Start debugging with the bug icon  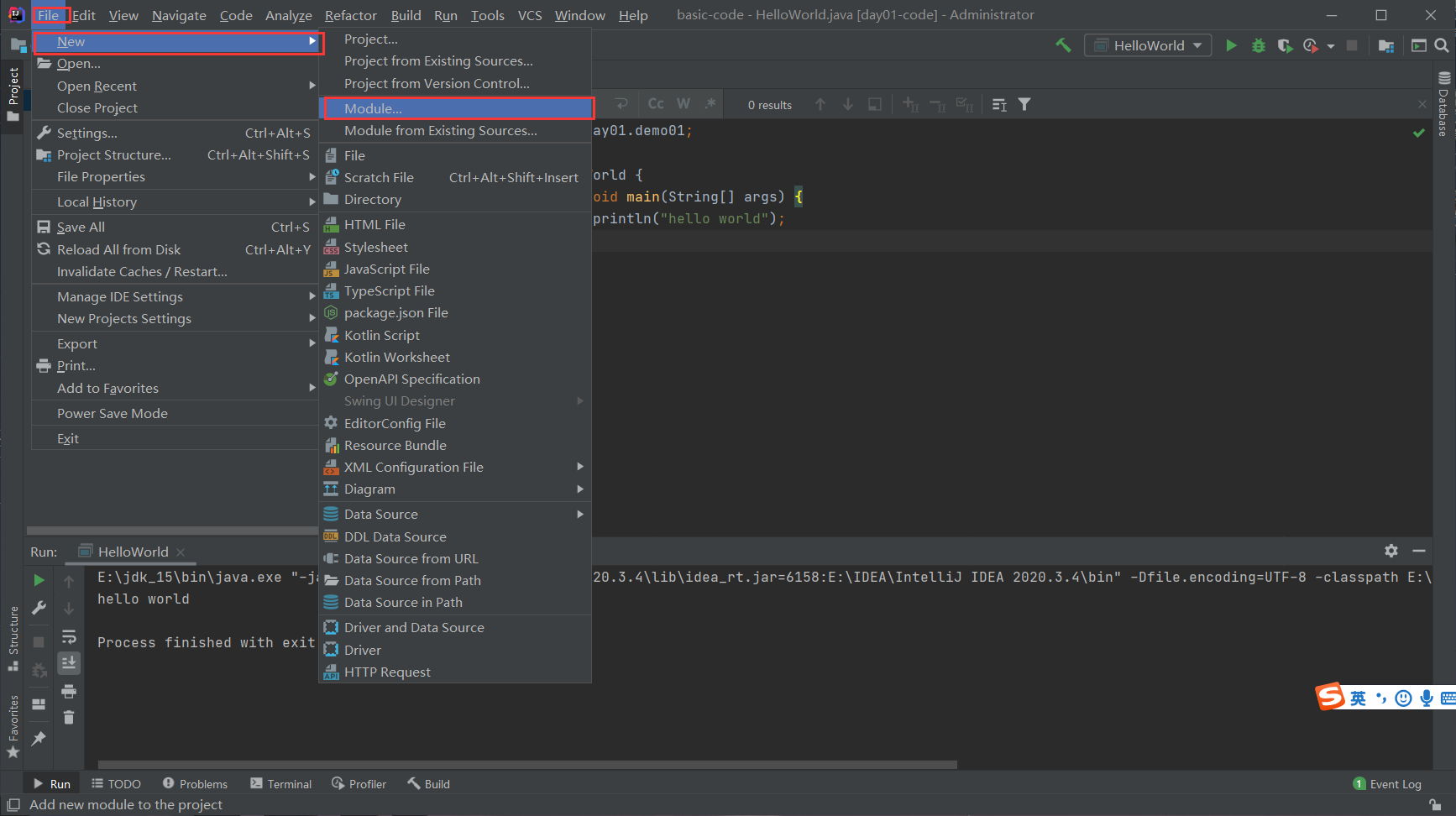1258,45
